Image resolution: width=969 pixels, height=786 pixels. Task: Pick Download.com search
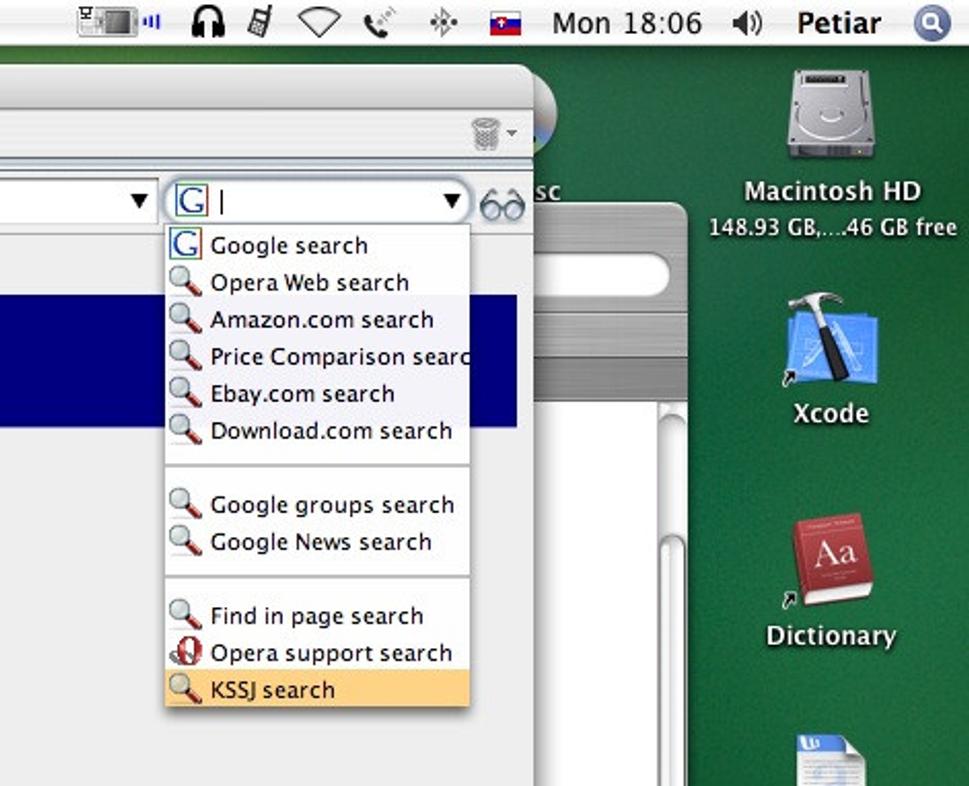tap(317, 431)
